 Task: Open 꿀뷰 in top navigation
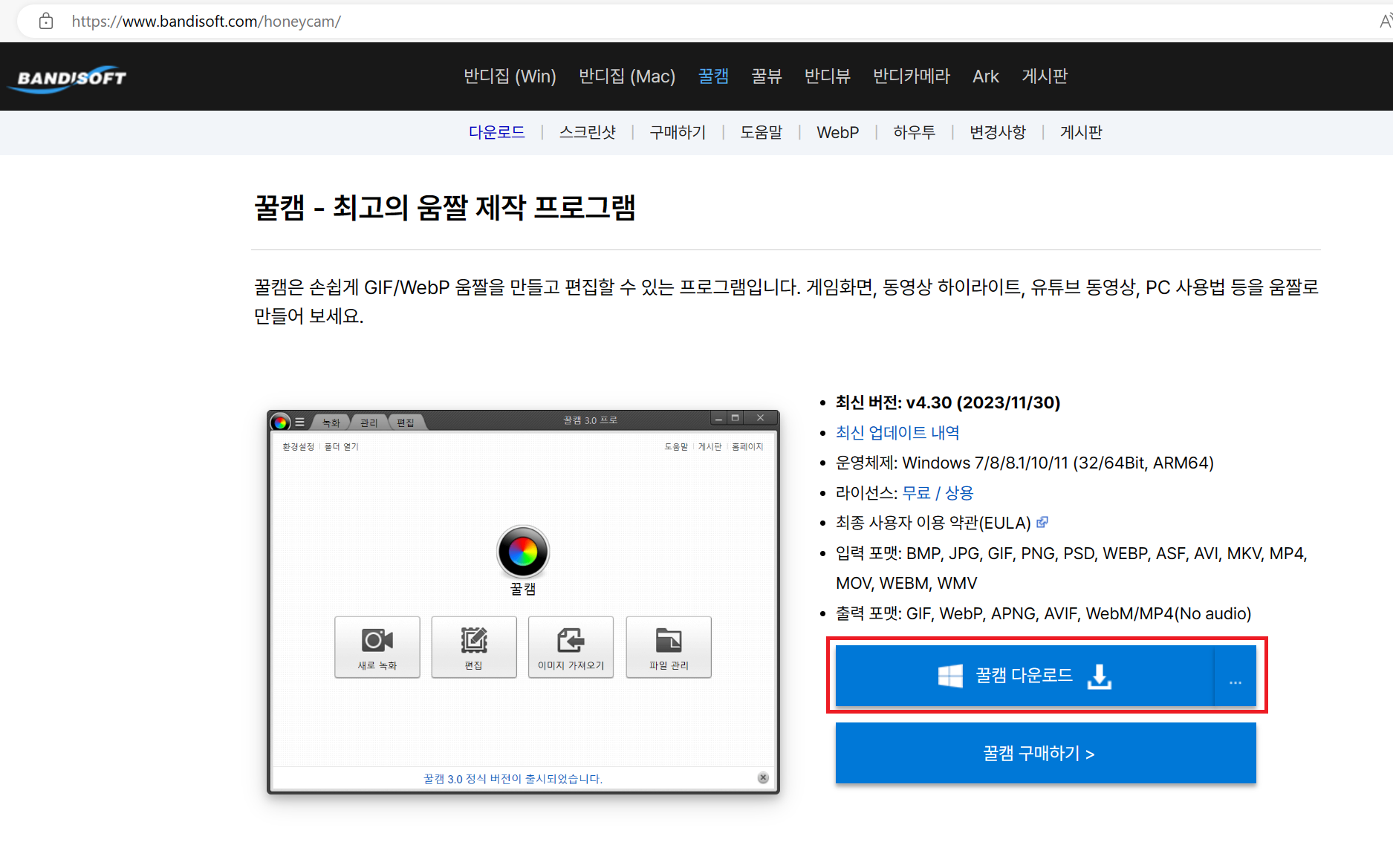coord(767,76)
